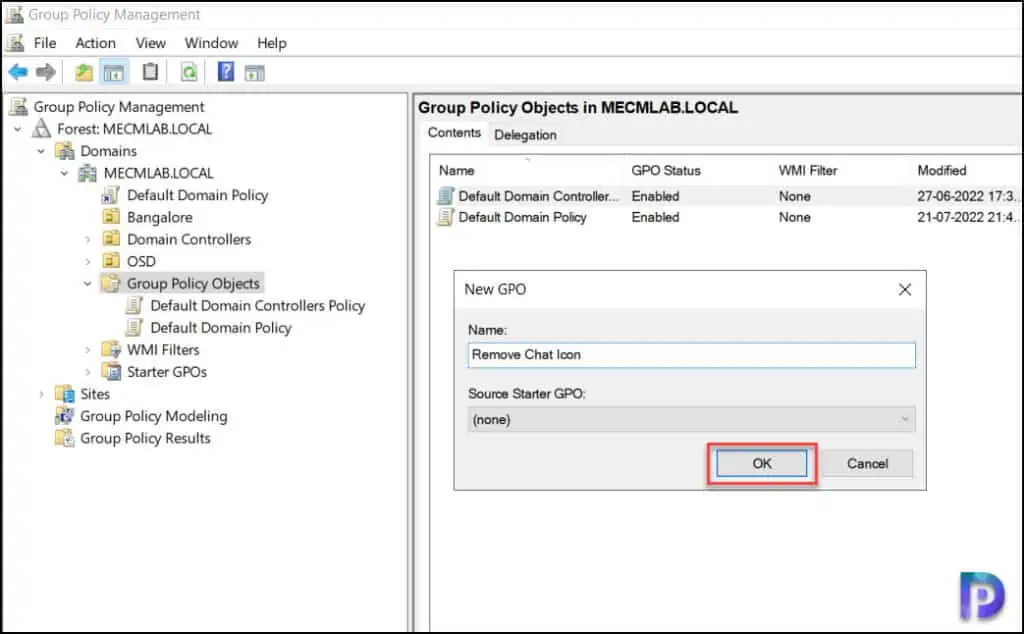Viewport: 1024px width, 634px height.
Task: Click the Domains node icon
Action: coord(65,151)
